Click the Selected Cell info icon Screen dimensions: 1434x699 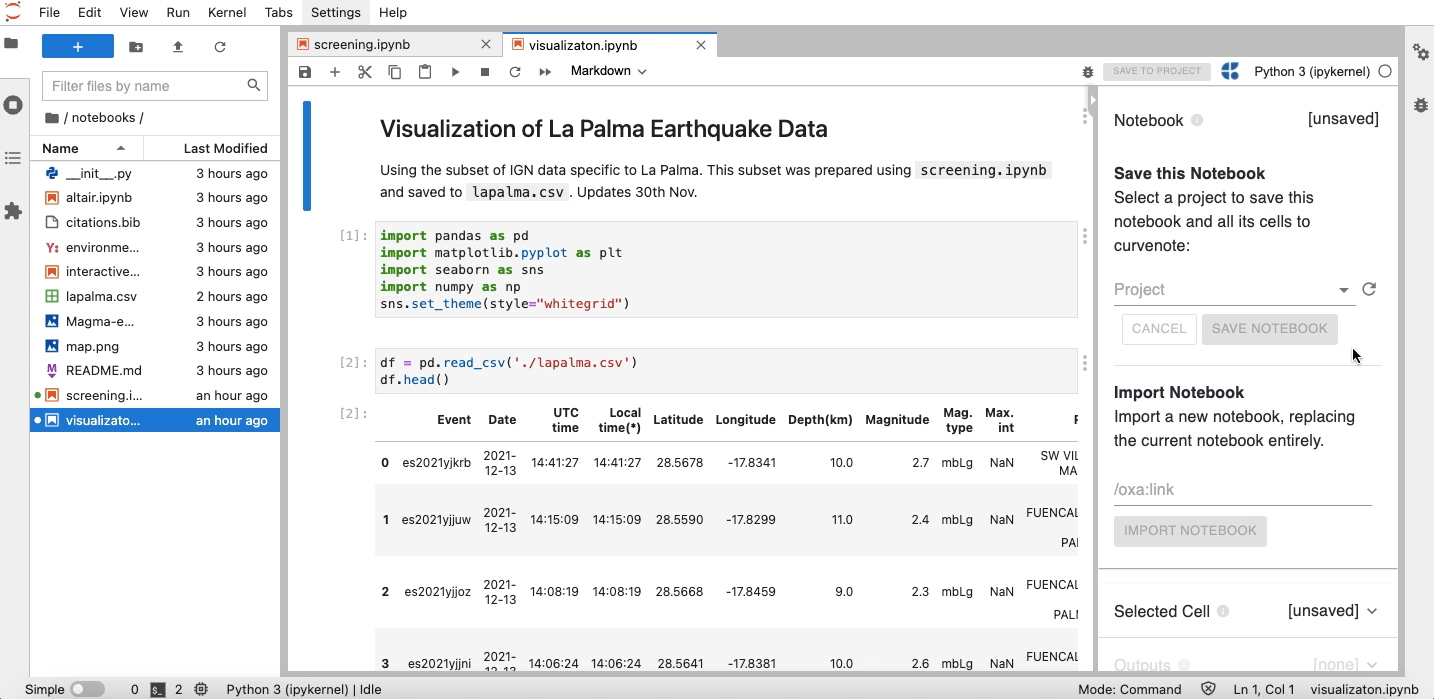1223,611
